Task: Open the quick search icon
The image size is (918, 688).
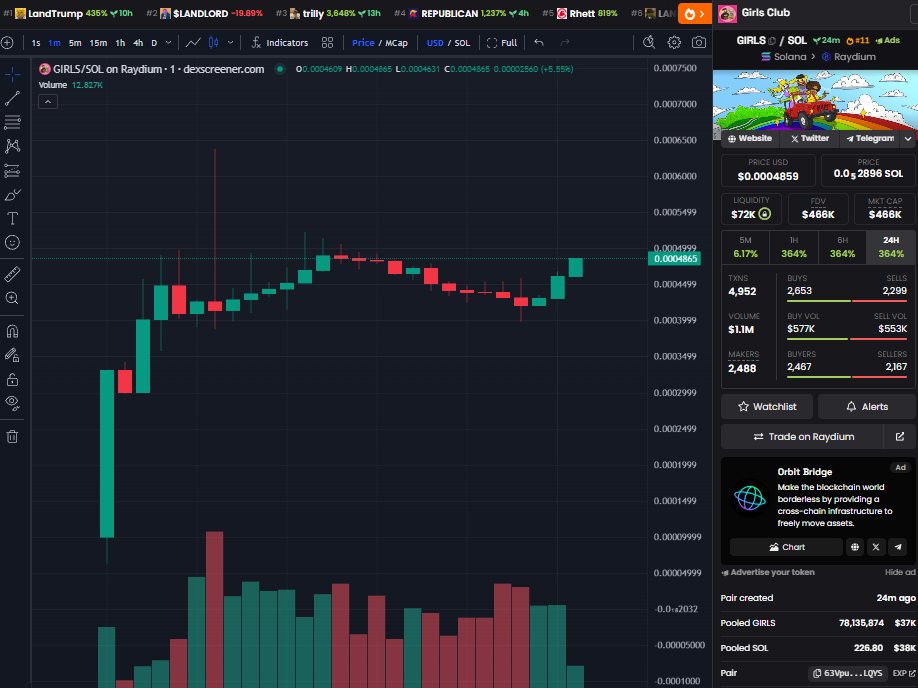Action: pos(649,43)
